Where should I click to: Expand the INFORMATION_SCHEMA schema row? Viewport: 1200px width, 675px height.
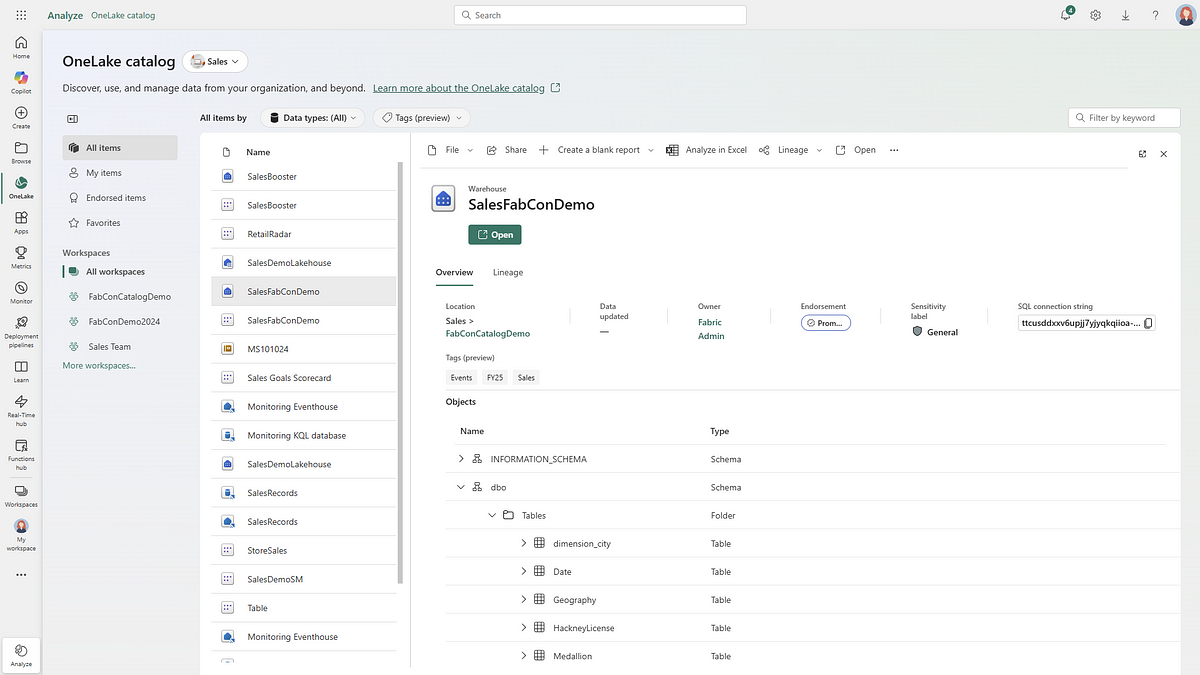pyautogui.click(x=461, y=459)
